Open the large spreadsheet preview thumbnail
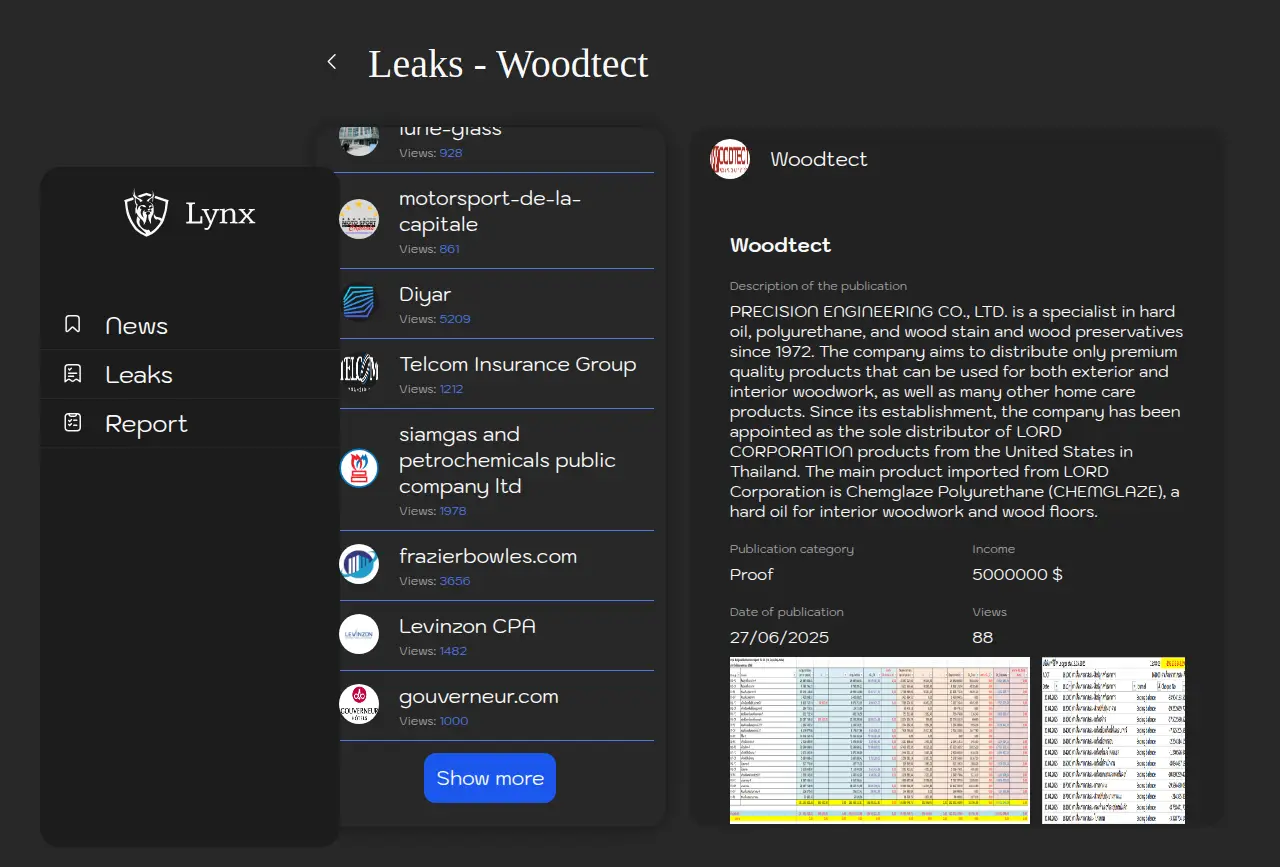Image resolution: width=1280 pixels, height=867 pixels. coord(879,740)
